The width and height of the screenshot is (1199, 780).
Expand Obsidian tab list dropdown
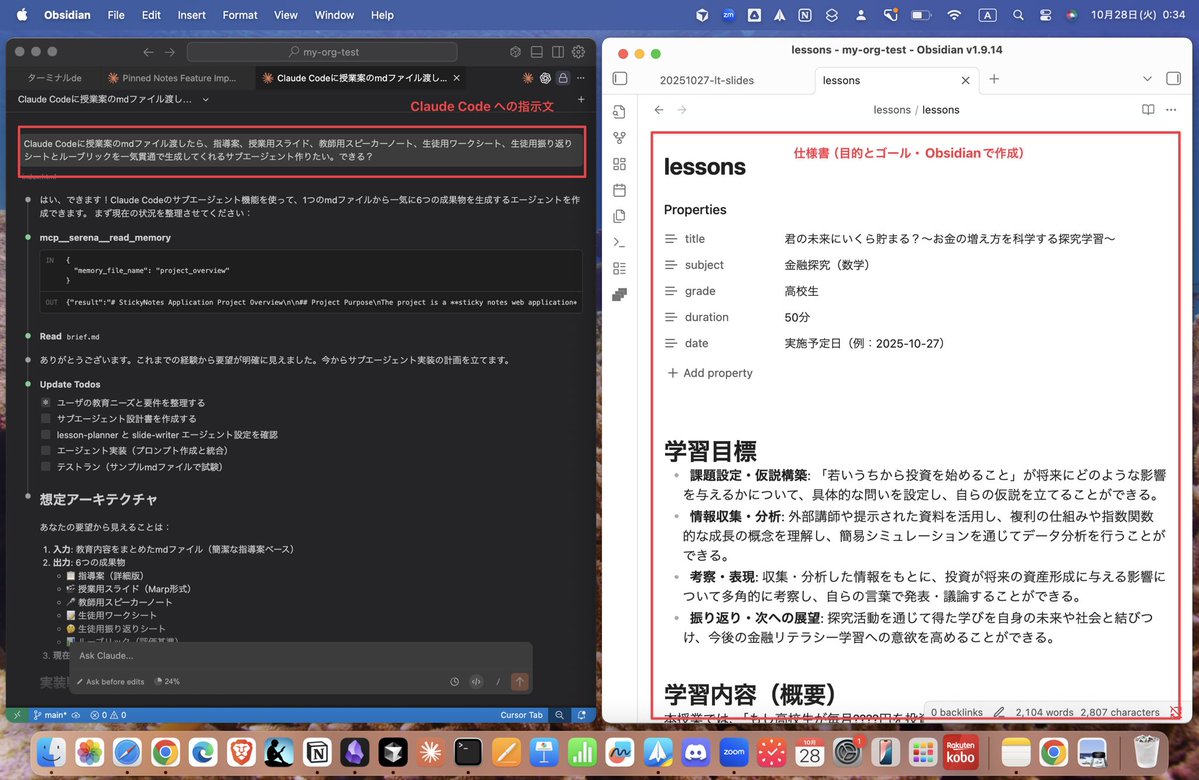coord(1147,79)
